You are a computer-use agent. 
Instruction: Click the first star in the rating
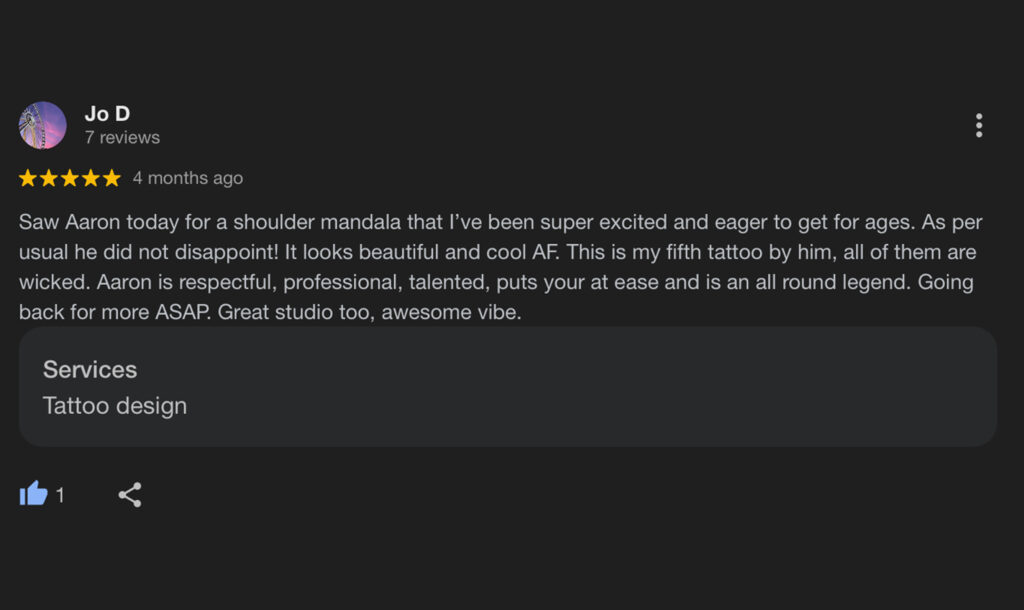click(28, 178)
